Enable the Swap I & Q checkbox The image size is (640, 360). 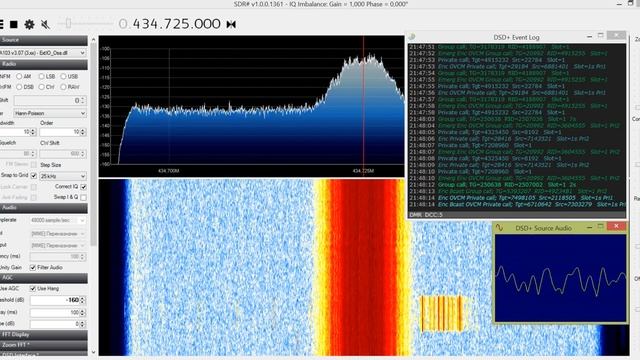(x=83, y=197)
